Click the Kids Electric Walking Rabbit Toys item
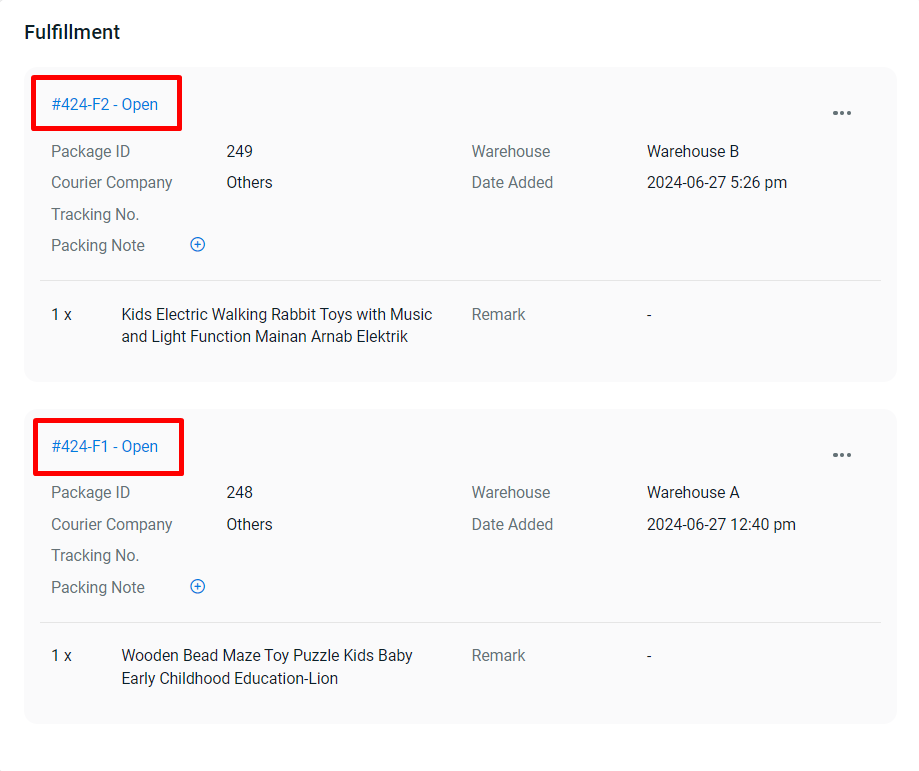Viewport: 919px width, 771px height. point(276,326)
